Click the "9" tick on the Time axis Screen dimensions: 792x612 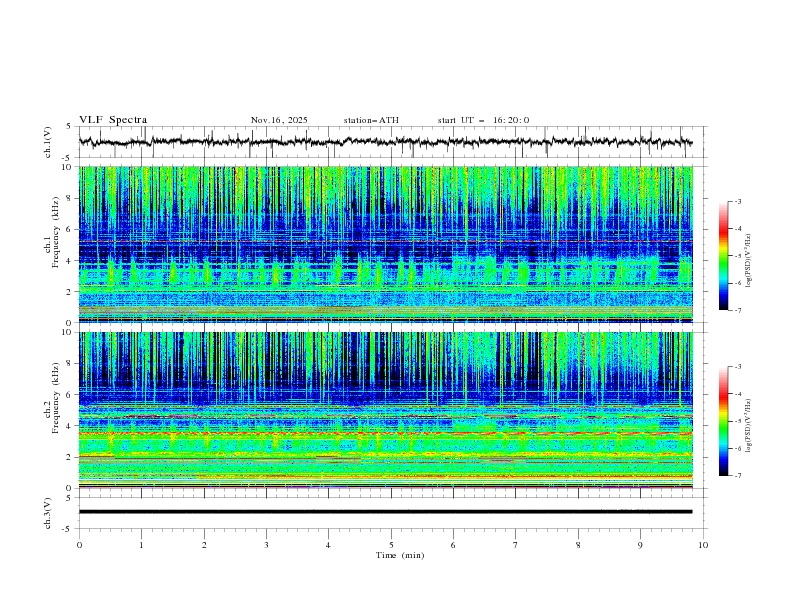click(x=640, y=545)
